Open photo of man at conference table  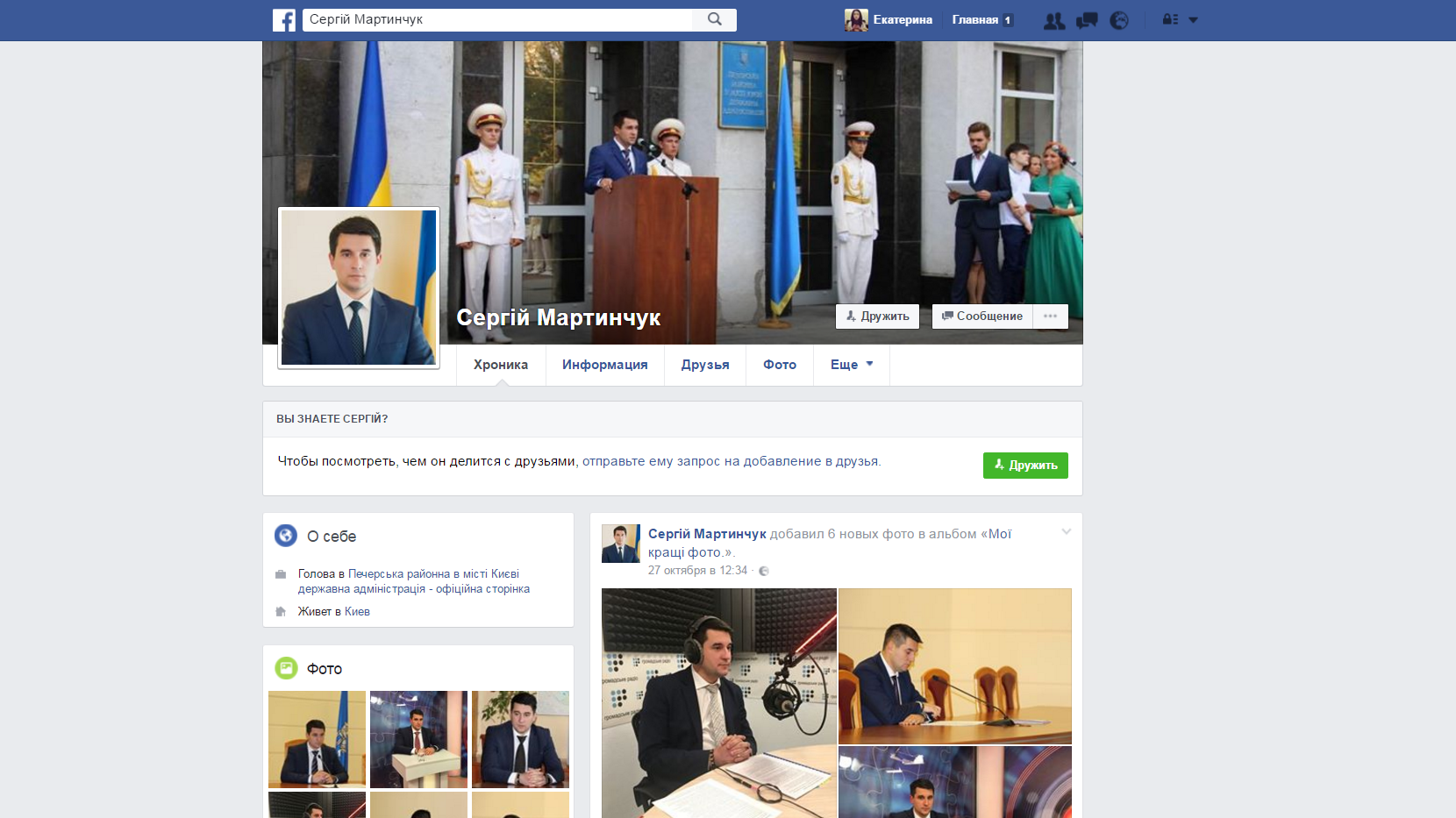pyautogui.click(x=955, y=666)
